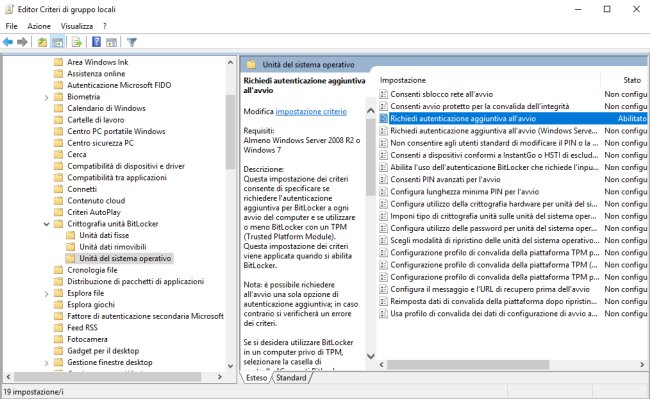Click the settings list horizontal scroll right arrow
650x399 pixels.
pyautogui.click(x=642, y=365)
